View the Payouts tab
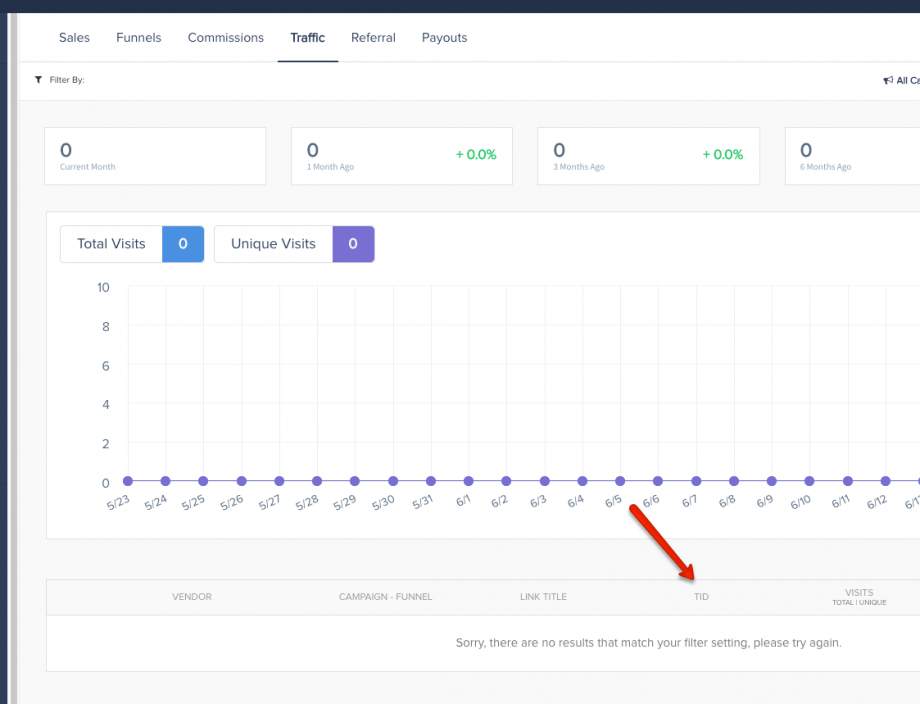Image resolution: width=920 pixels, height=704 pixels. 444,38
